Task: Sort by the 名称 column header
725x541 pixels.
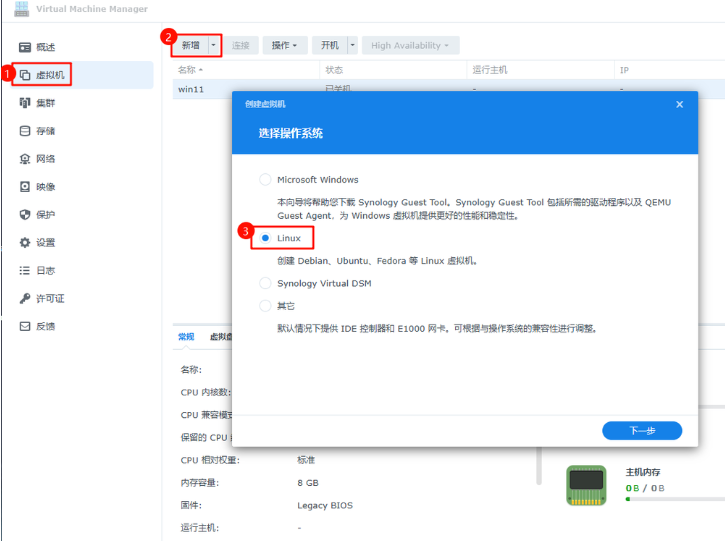Action: tap(246, 70)
